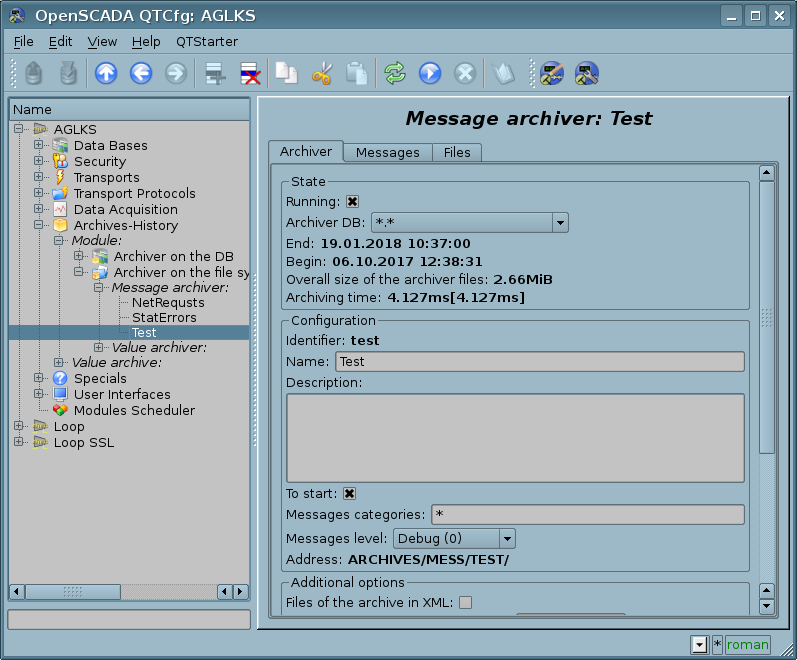Click the vertical scrollbar handle in the Archiver panel
Screen dimensions: 797x660
coord(767,318)
